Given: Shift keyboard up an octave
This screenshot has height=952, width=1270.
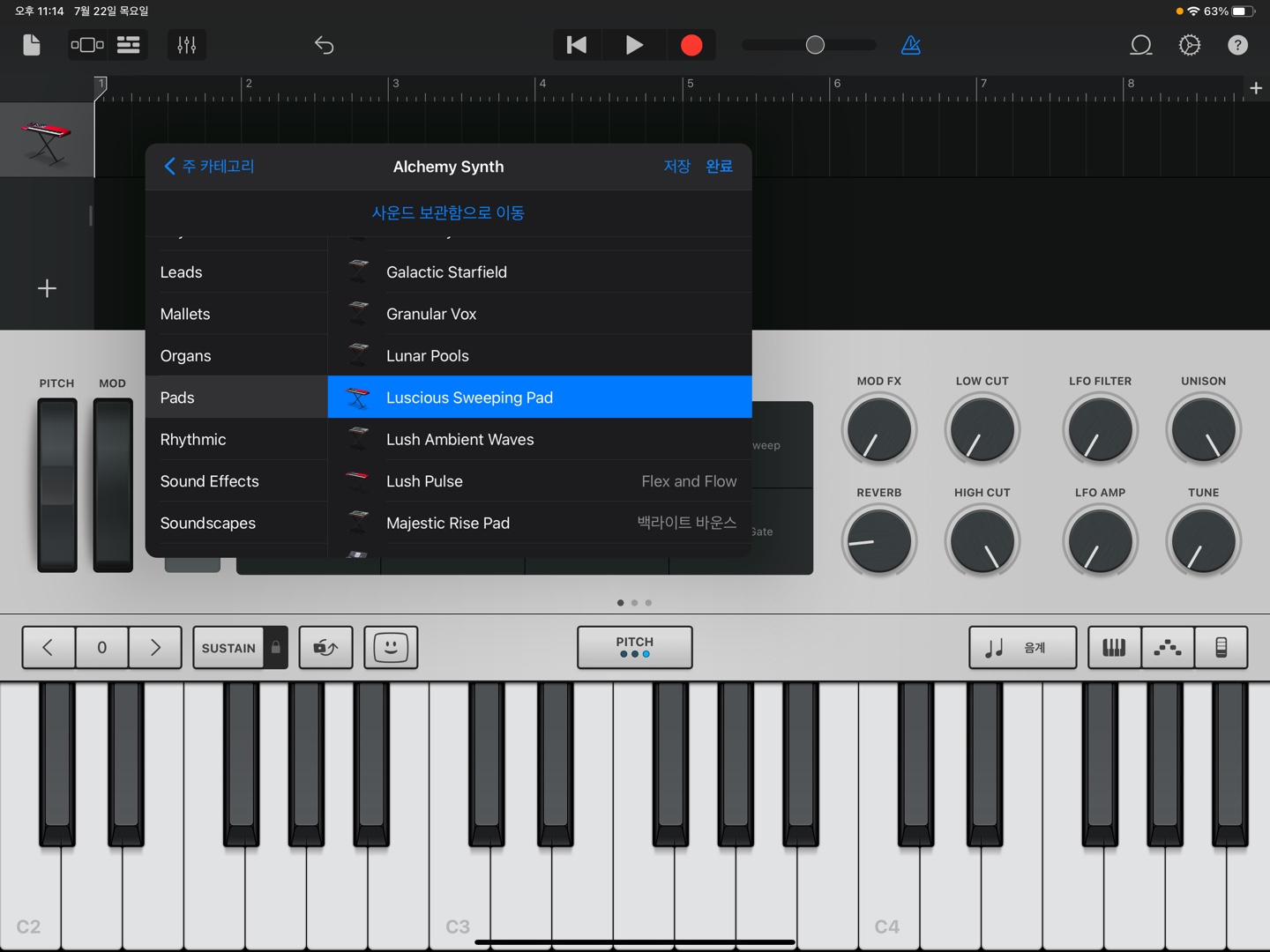Looking at the screenshot, I should (x=155, y=648).
